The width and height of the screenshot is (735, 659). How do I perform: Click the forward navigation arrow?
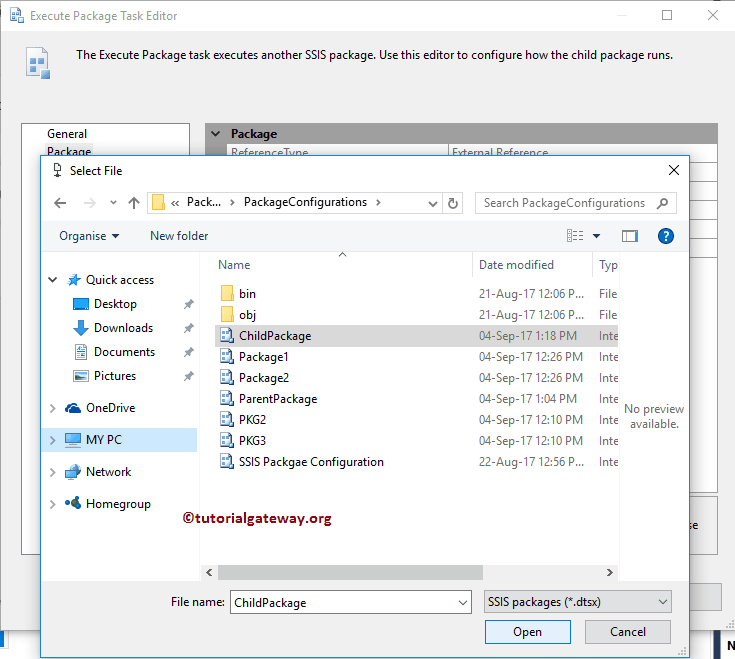(90, 203)
